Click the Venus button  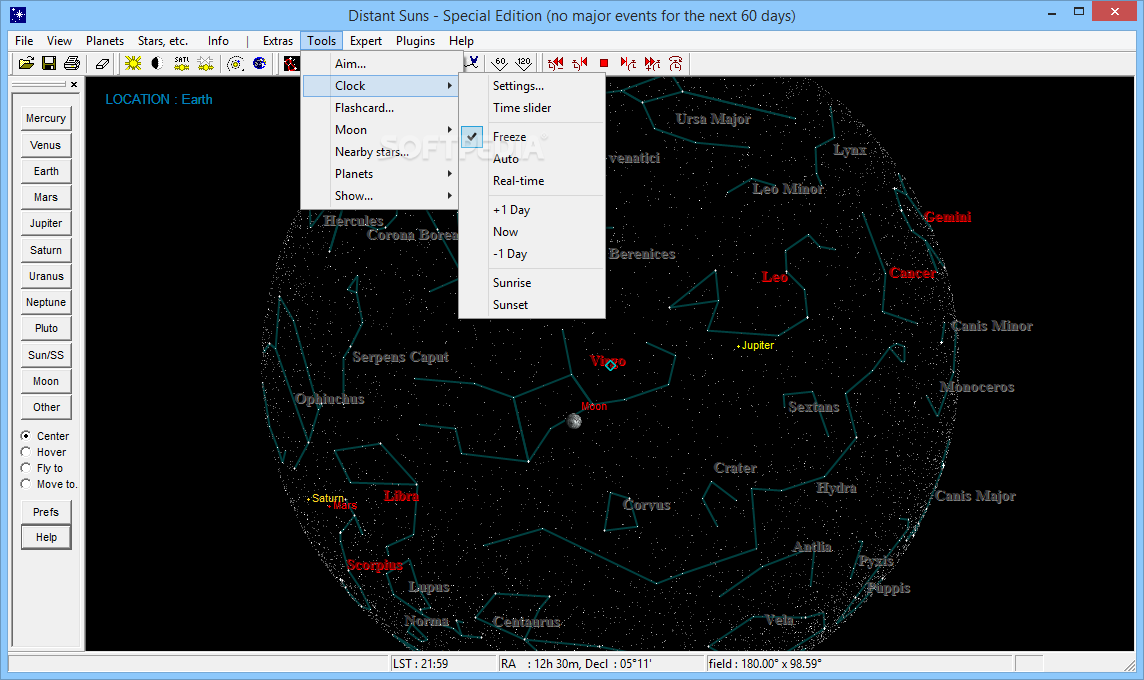tap(46, 145)
